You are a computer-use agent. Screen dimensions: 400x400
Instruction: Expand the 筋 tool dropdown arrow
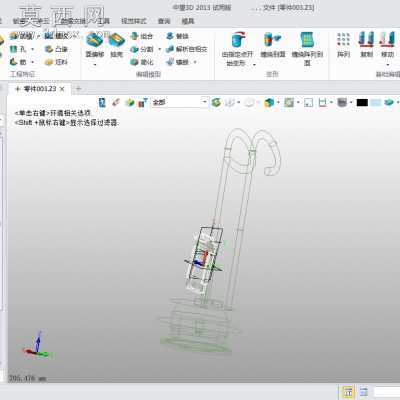click(x=32, y=62)
